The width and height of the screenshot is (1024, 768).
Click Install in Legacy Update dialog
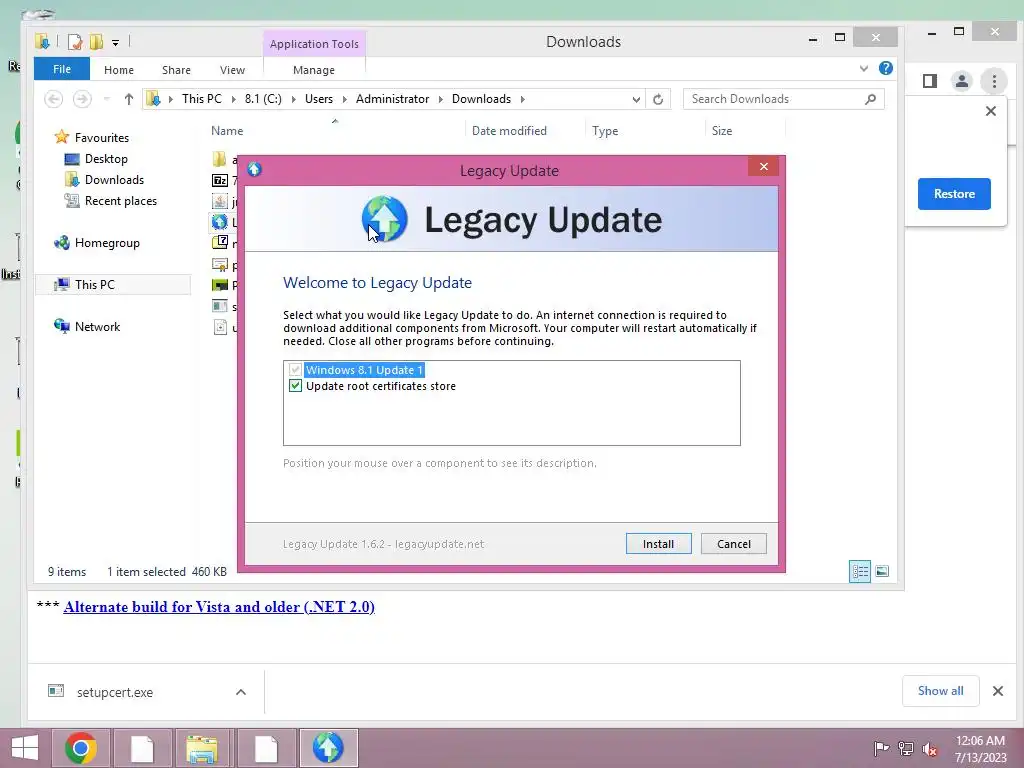tap(658, 543)
